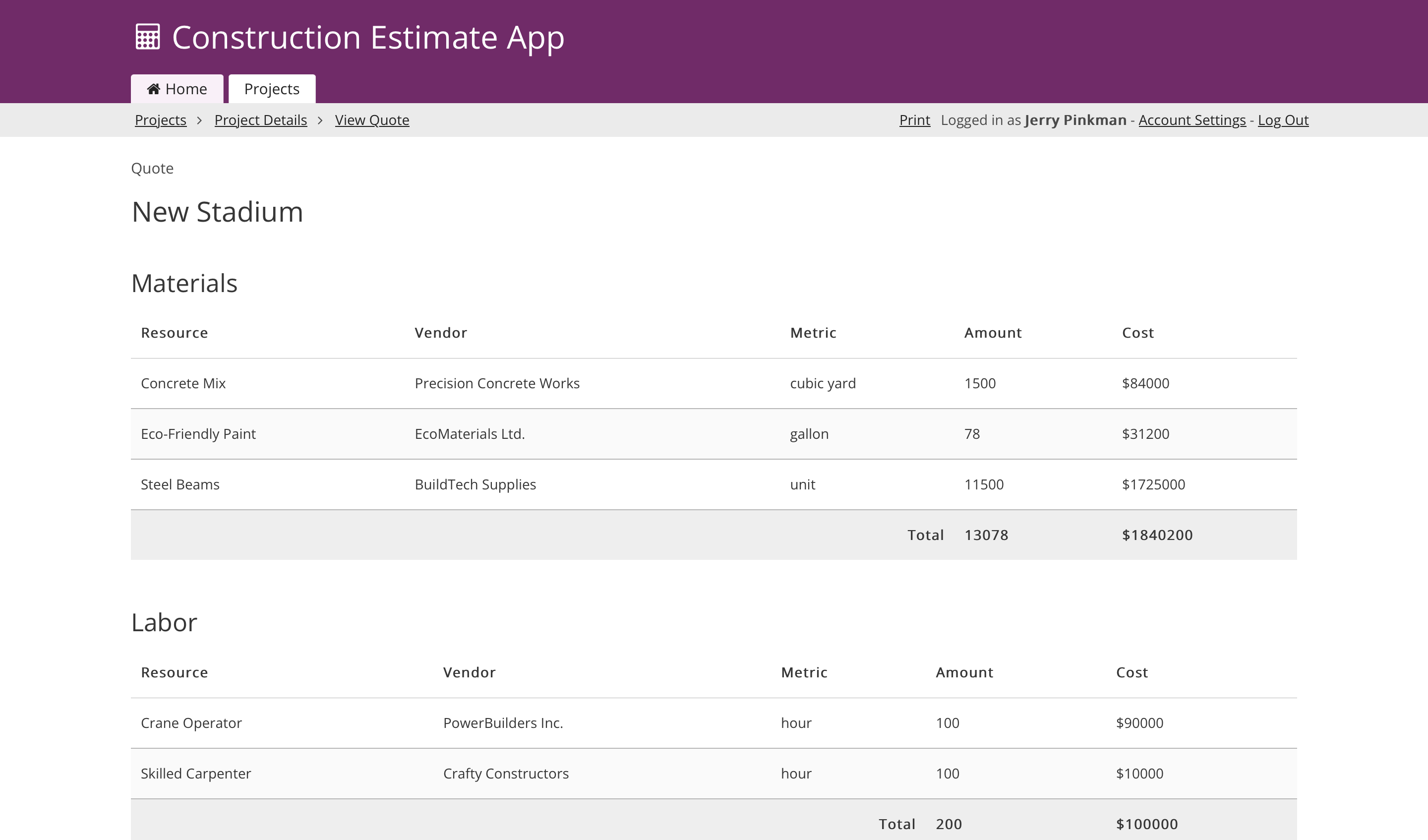Select the Skilled Carpenter labor row
The height and width of the screenshot is (840, 1428).
195,774
